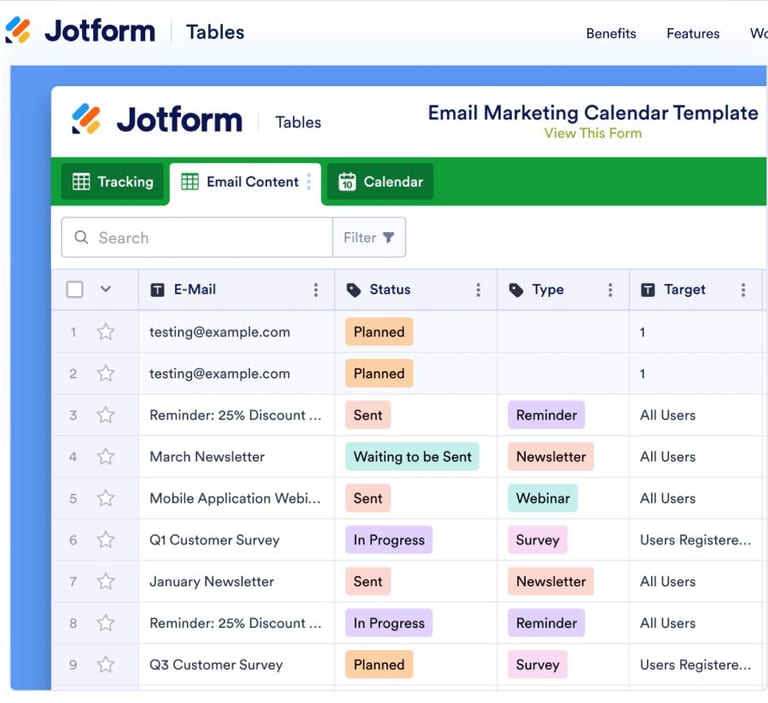Click the magnifier icon in search box
The image size is (768, 703).
[x=81, y=238]
